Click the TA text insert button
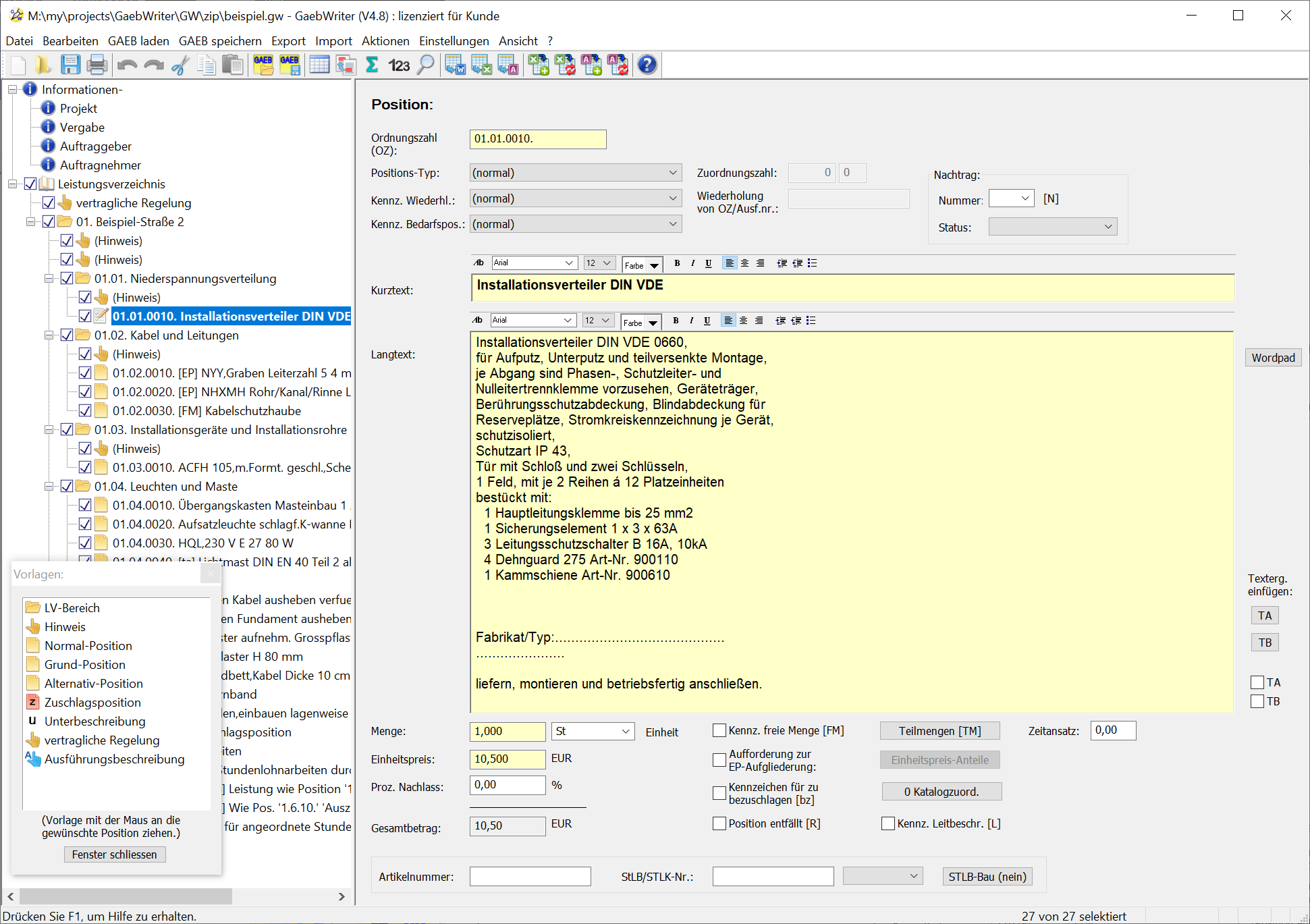Screen dimensions: 1310x924 click(1265, 616)
